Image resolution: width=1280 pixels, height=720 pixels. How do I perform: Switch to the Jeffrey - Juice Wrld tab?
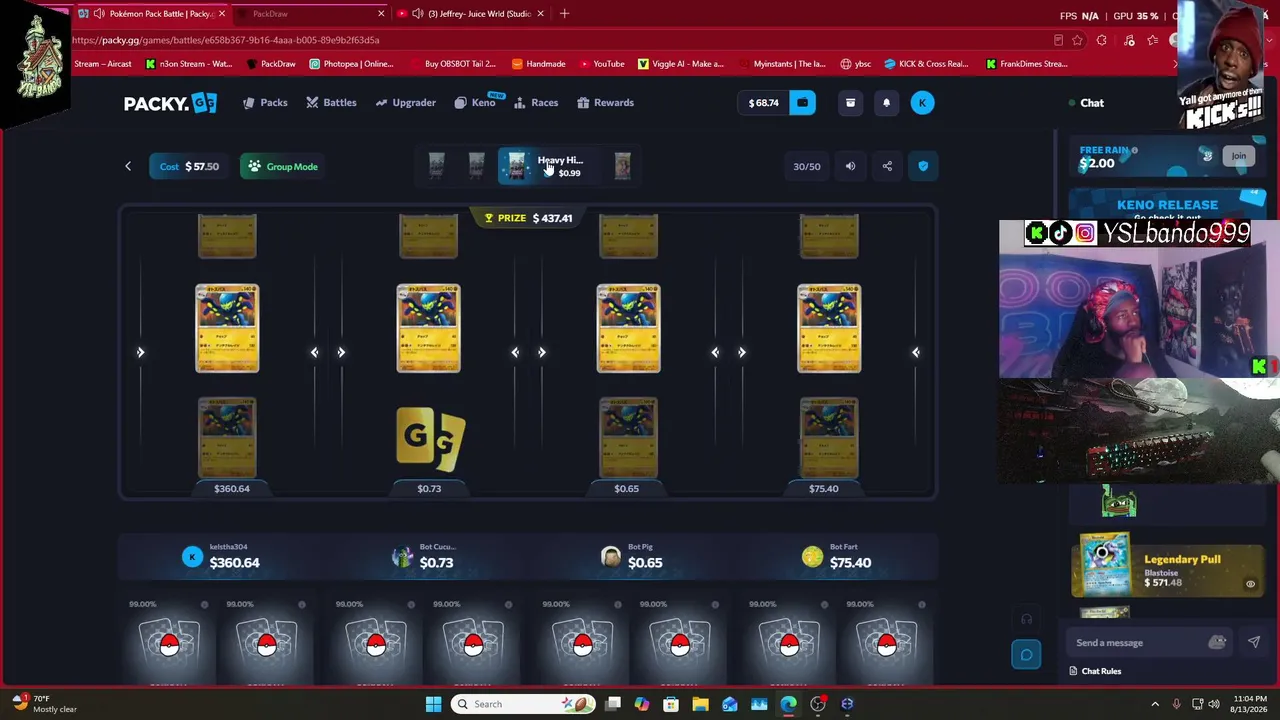coord(470,14)
